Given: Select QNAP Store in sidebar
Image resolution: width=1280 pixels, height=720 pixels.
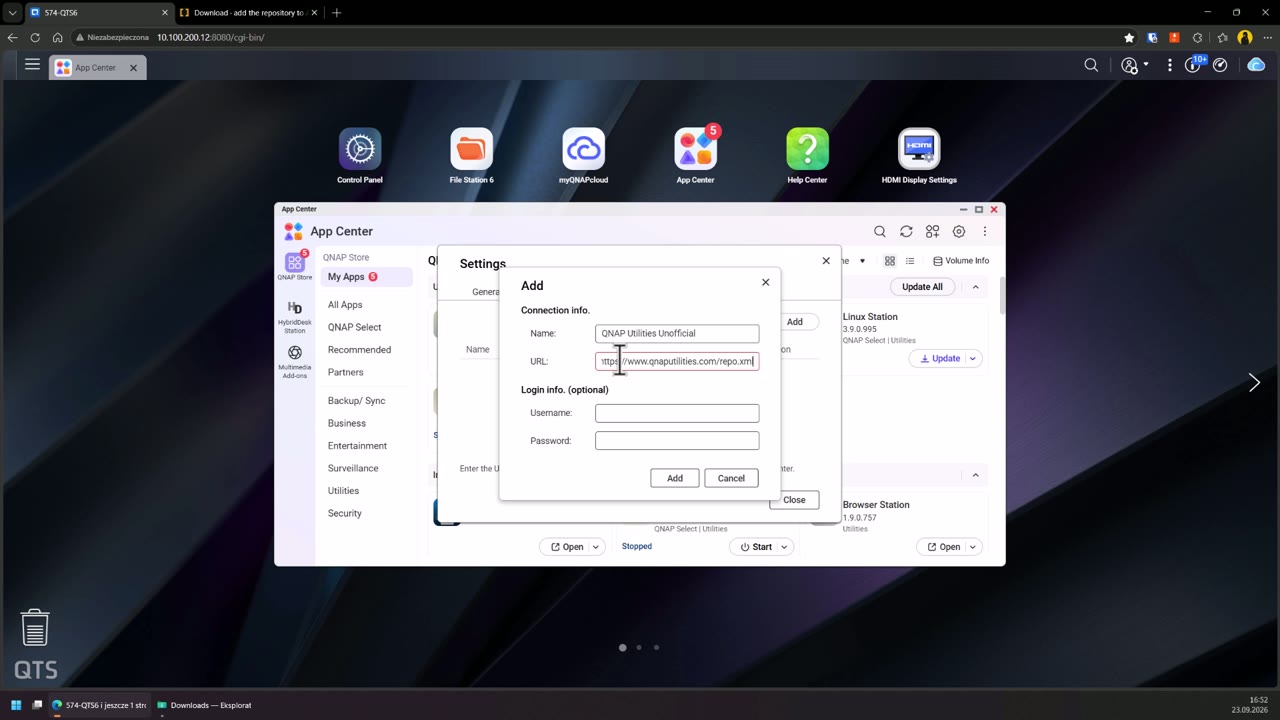Looking at the screenshot, I should pos(295,266).
